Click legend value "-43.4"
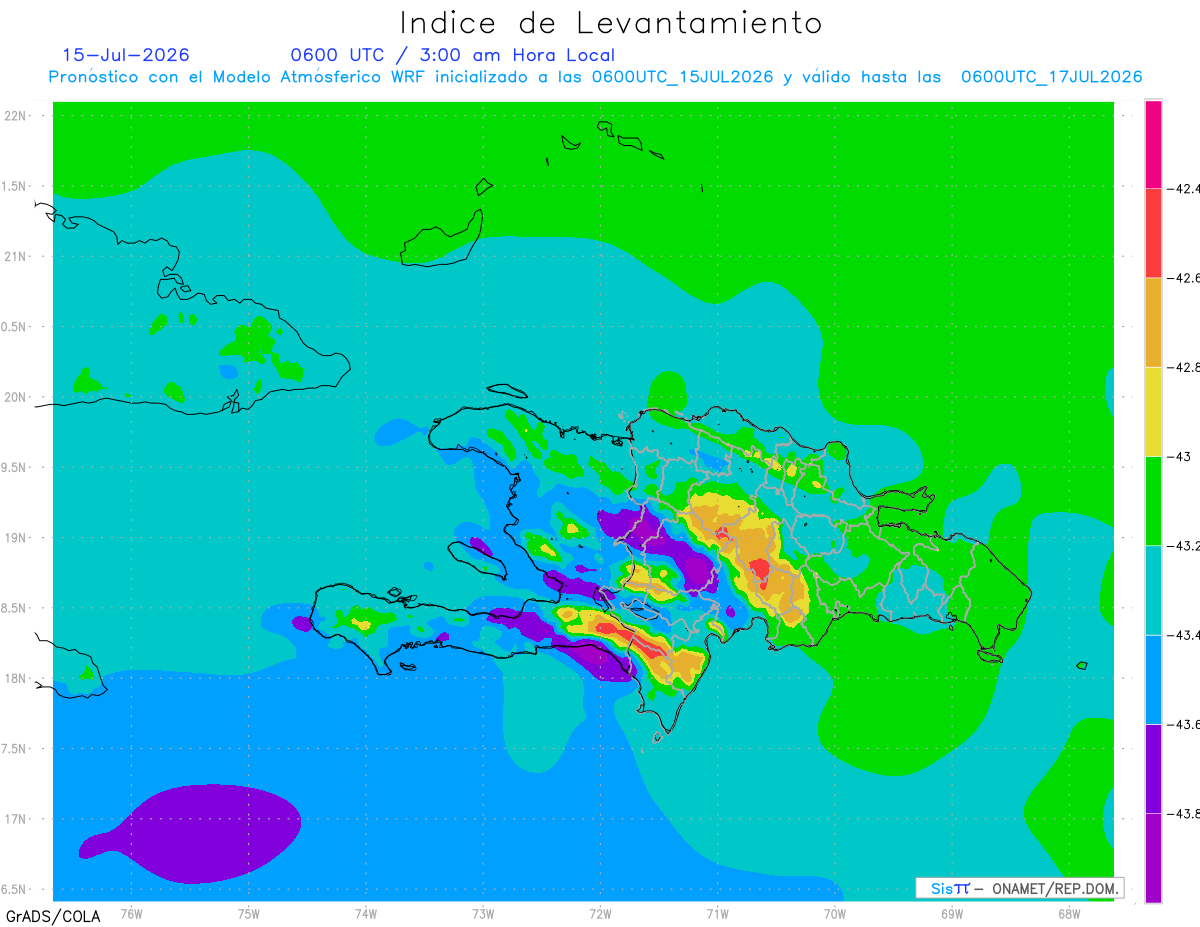Viewport: 1200px width, 927px height. coord(1183,635)
